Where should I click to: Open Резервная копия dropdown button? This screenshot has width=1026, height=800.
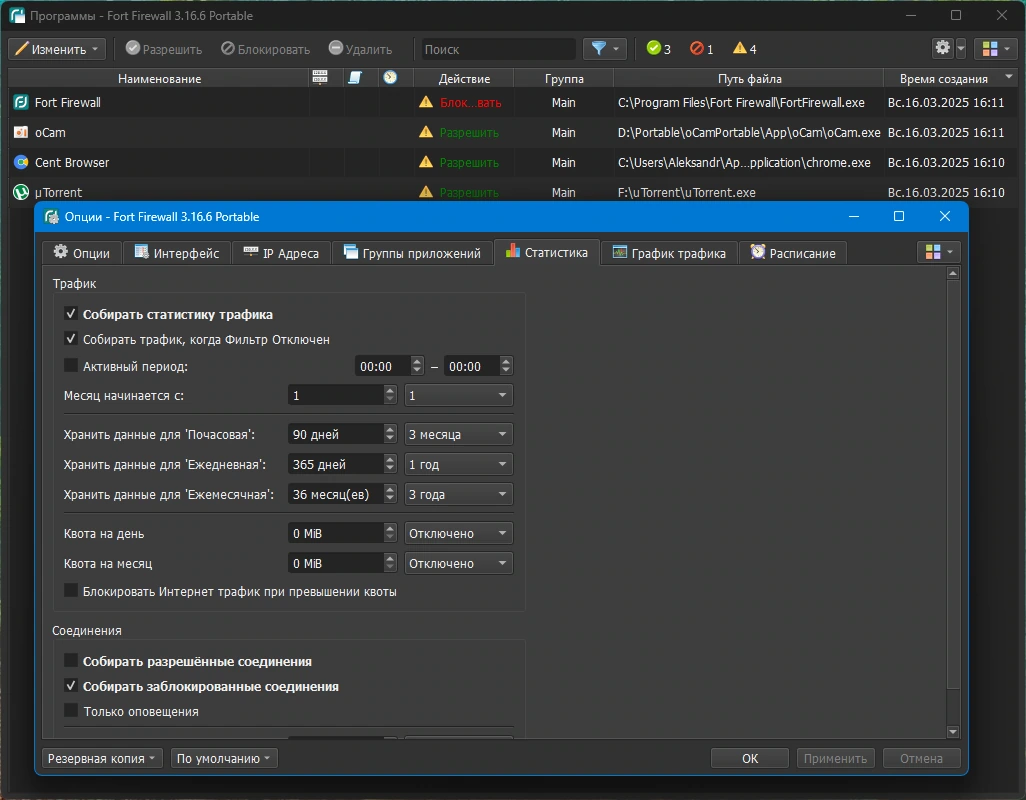(102, 758)
